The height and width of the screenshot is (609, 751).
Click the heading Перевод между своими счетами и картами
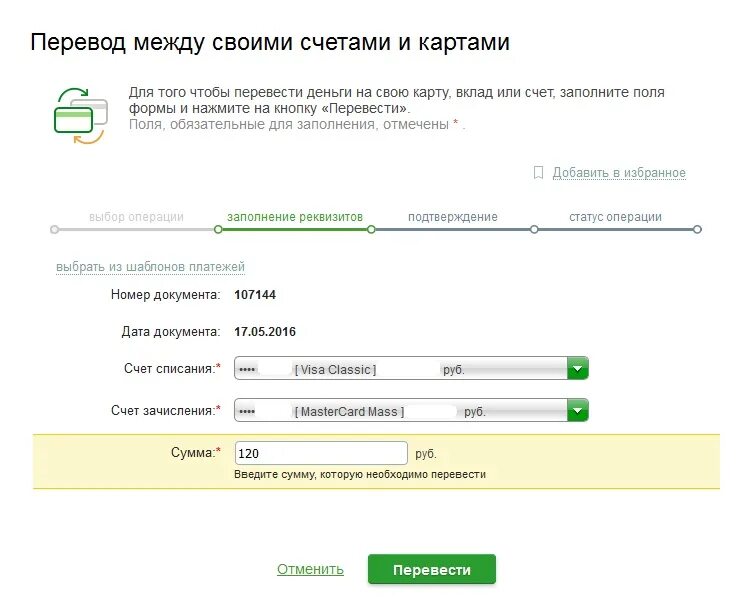coord(270,42)
